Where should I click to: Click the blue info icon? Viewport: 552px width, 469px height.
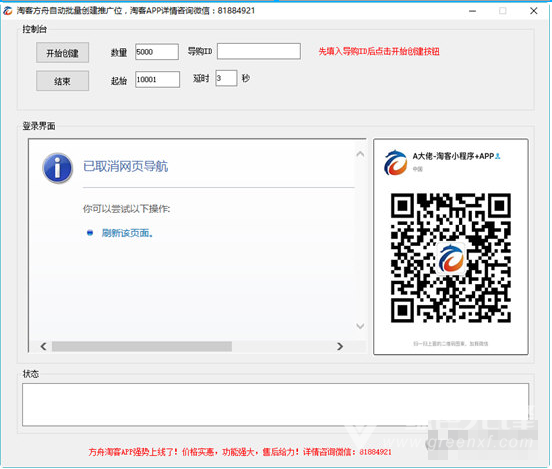click(x=57, y=168)
